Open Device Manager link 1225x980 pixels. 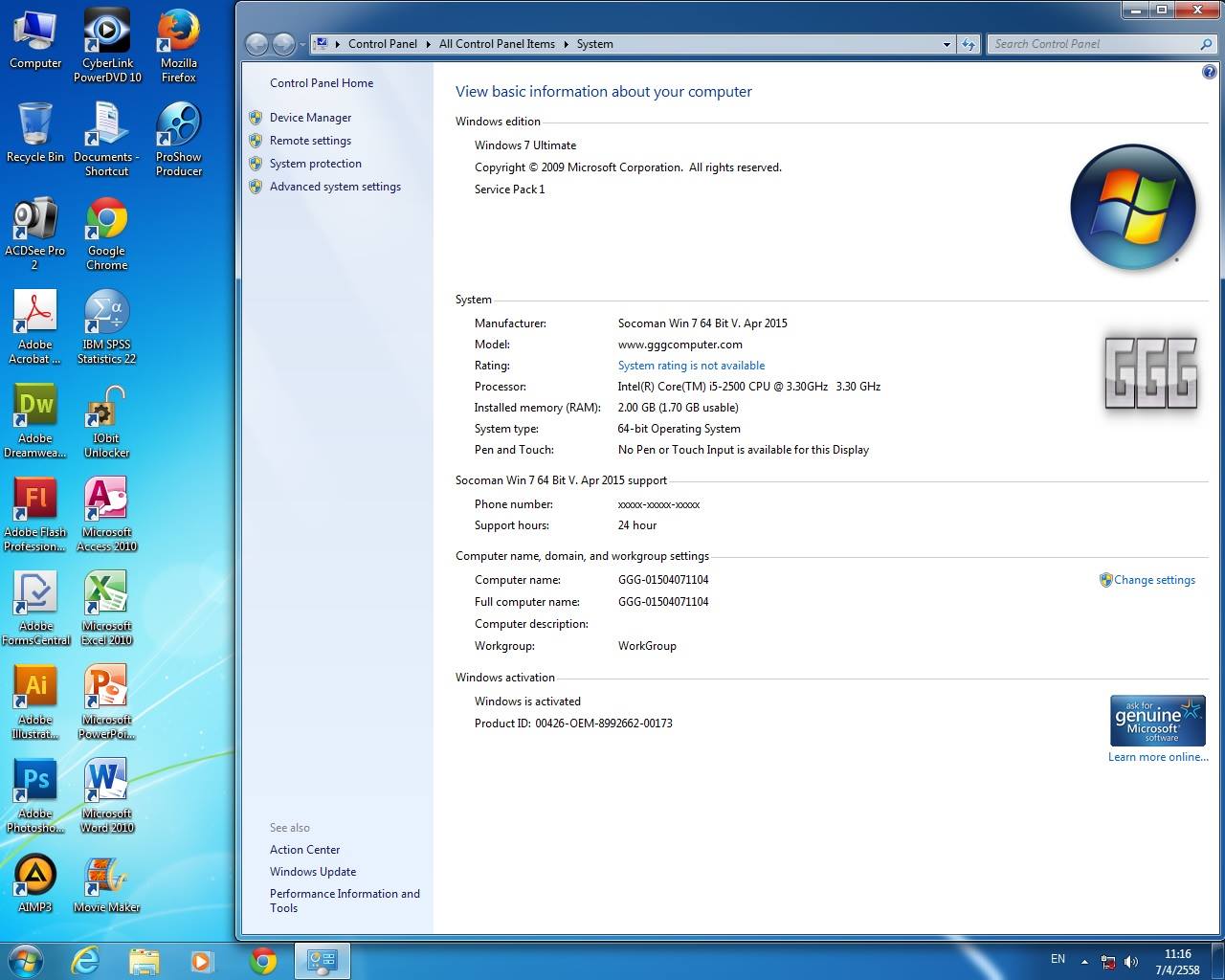click(310, 118)
